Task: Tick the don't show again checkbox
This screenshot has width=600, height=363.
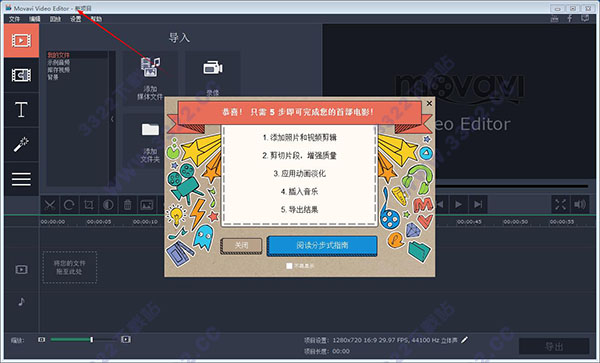Action: pyautogui.click(x=289, y=266)
